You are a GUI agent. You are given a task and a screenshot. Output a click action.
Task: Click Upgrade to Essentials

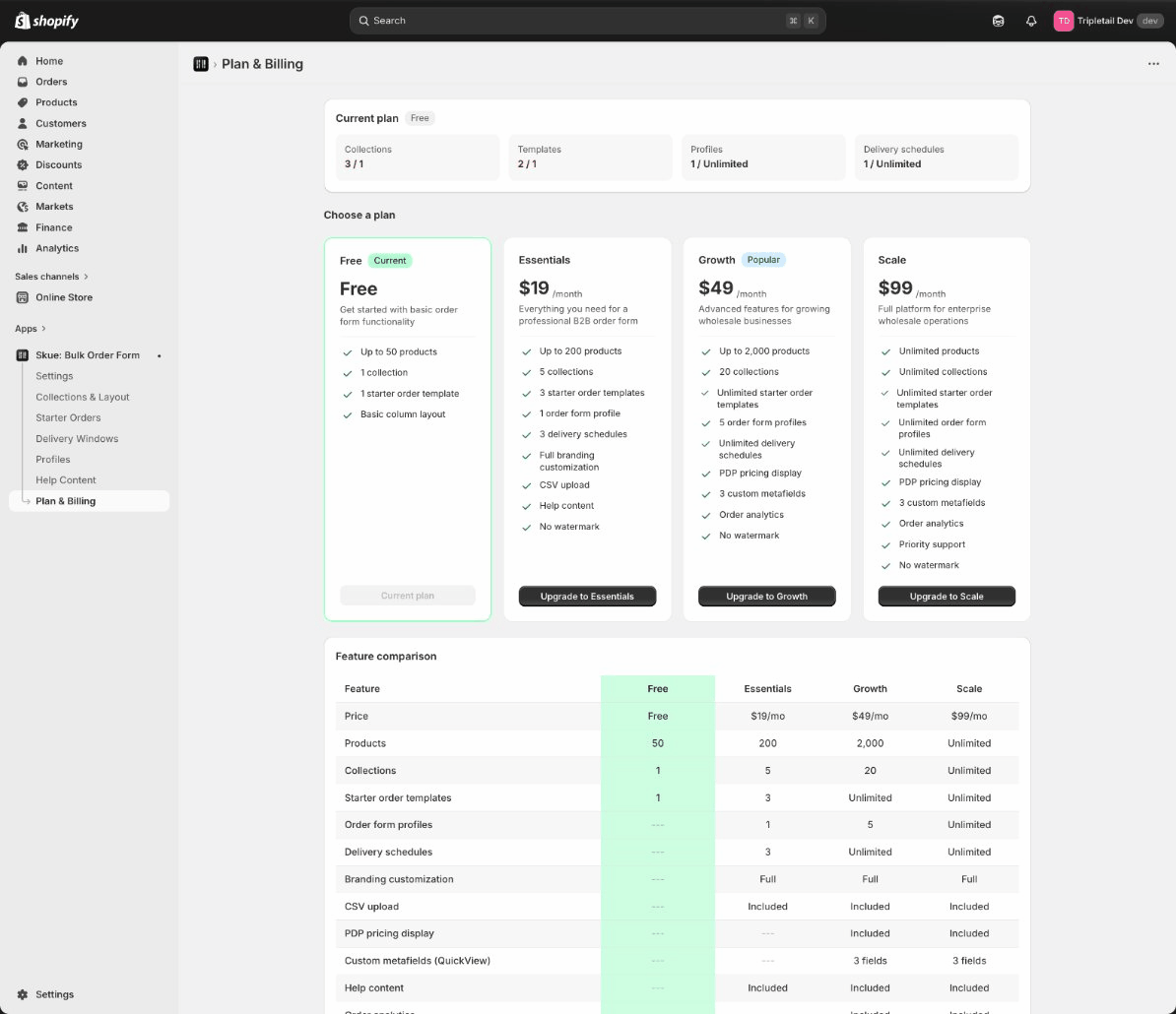[587, 596]
